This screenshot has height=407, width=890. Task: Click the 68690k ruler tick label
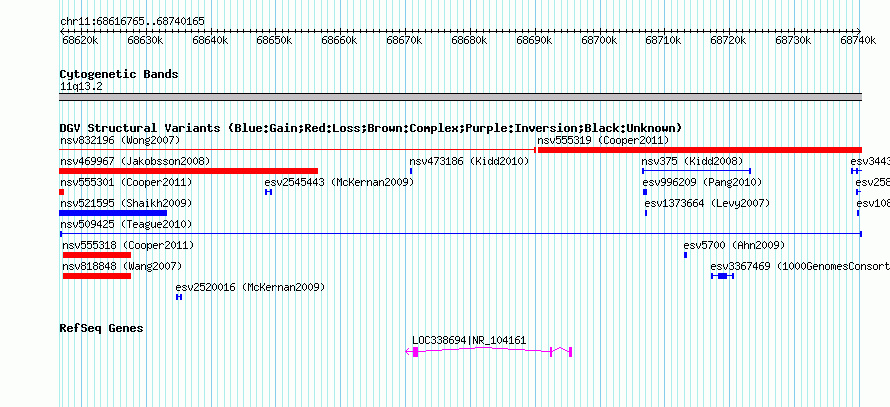coord(534,41)
